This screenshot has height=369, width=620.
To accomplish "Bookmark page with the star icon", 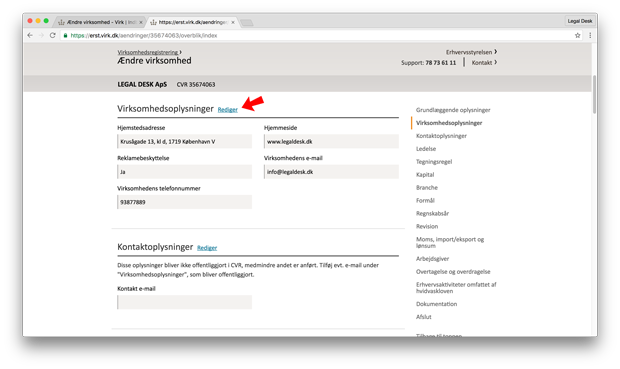I will tap(577, 35).
